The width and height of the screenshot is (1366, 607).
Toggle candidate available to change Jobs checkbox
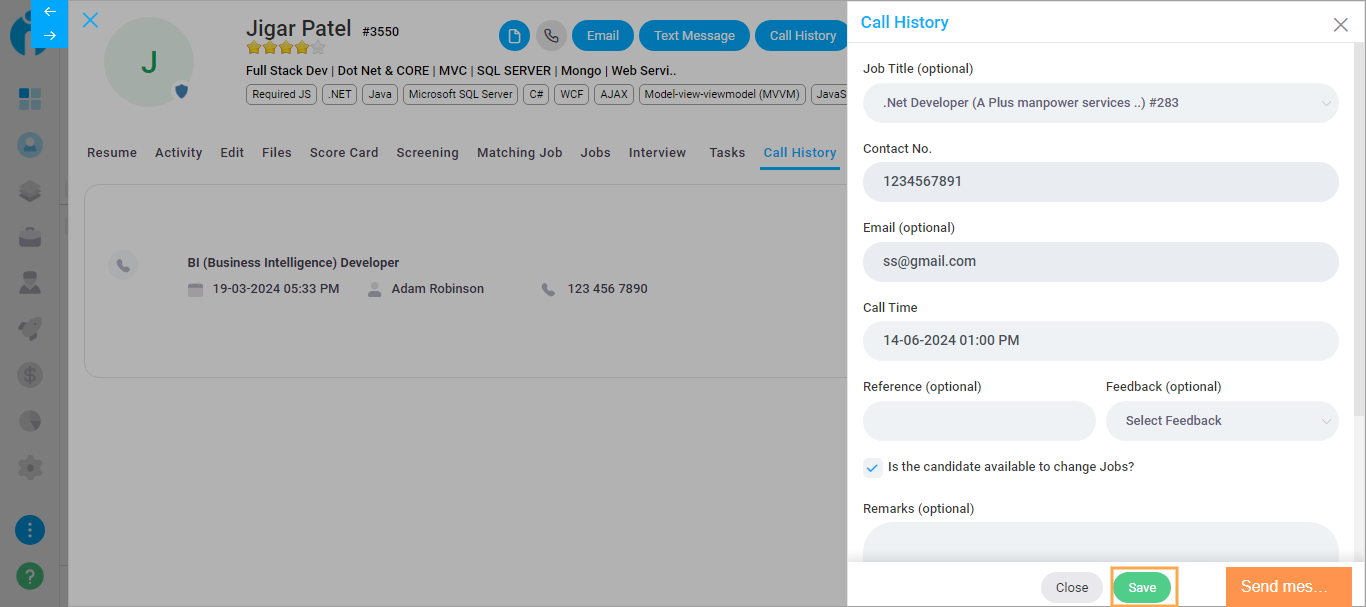873,468
